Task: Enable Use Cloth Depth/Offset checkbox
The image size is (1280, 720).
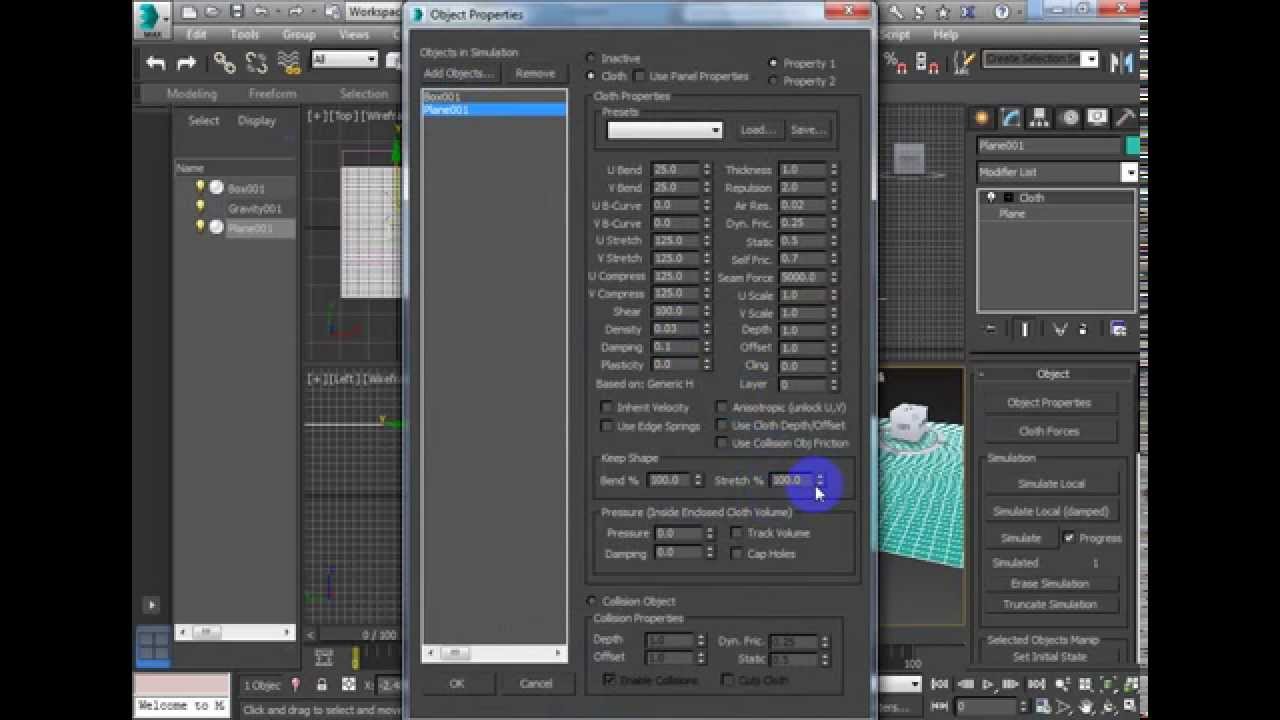Action: (x=721, y=425)
